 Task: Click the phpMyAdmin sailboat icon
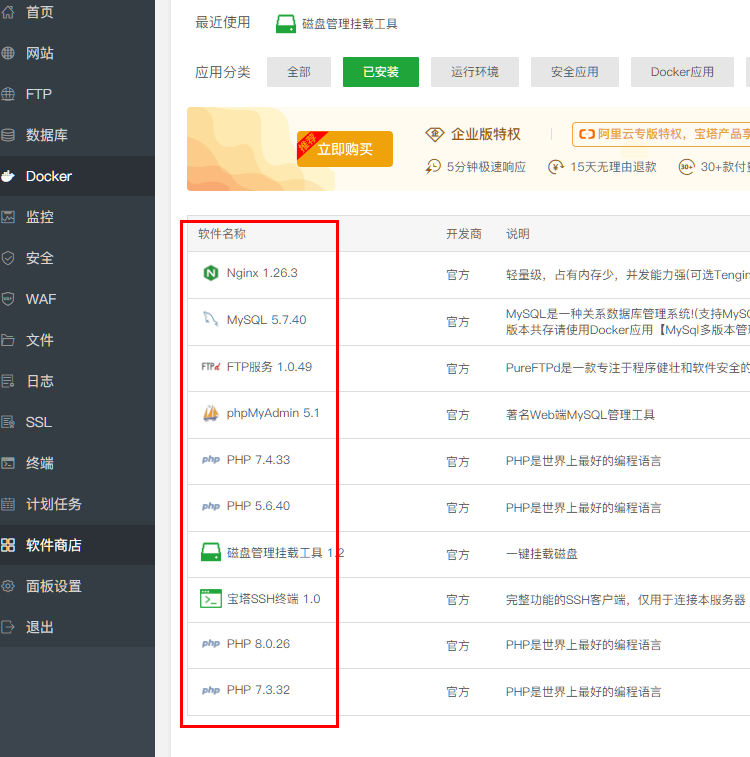[x=210, y=413]
